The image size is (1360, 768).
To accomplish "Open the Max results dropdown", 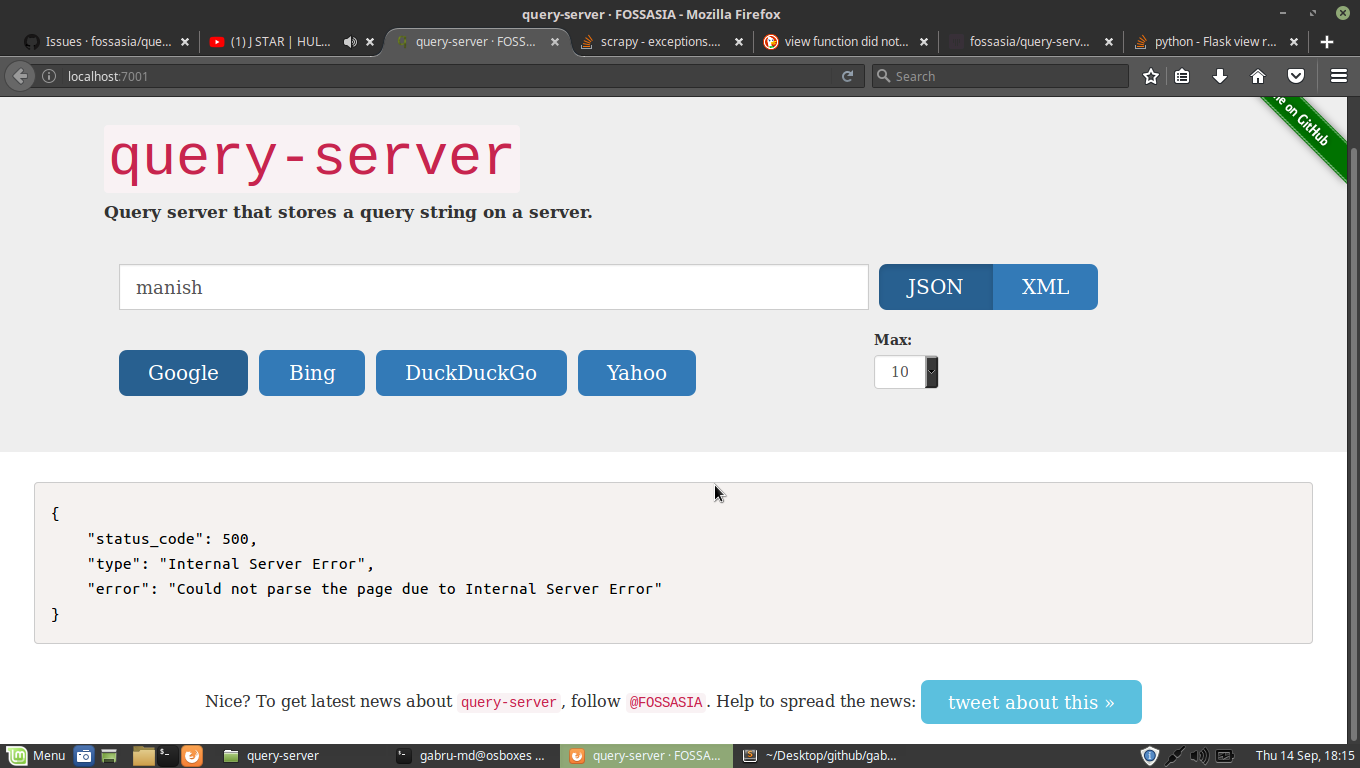I will [x=906, y=372].
